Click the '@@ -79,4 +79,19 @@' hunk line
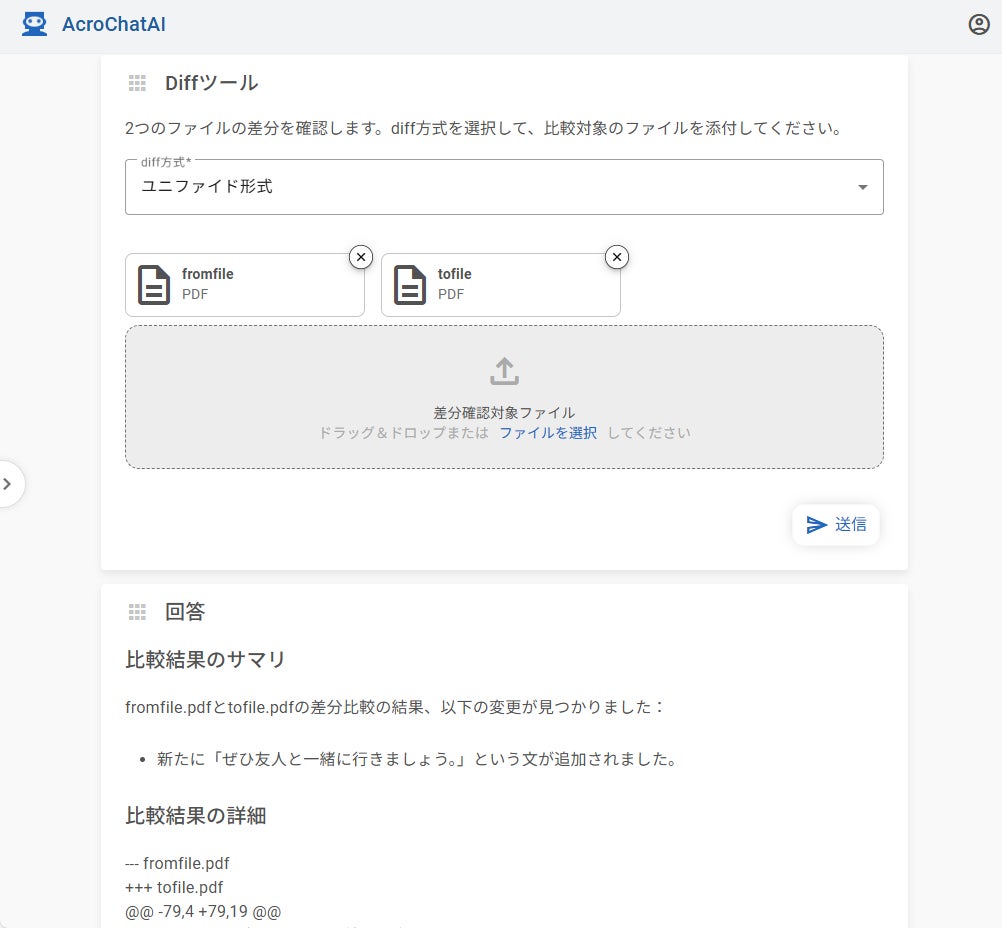Image resolution: width=1002 pixels, height=928 pixels. [x=203, y=912]
